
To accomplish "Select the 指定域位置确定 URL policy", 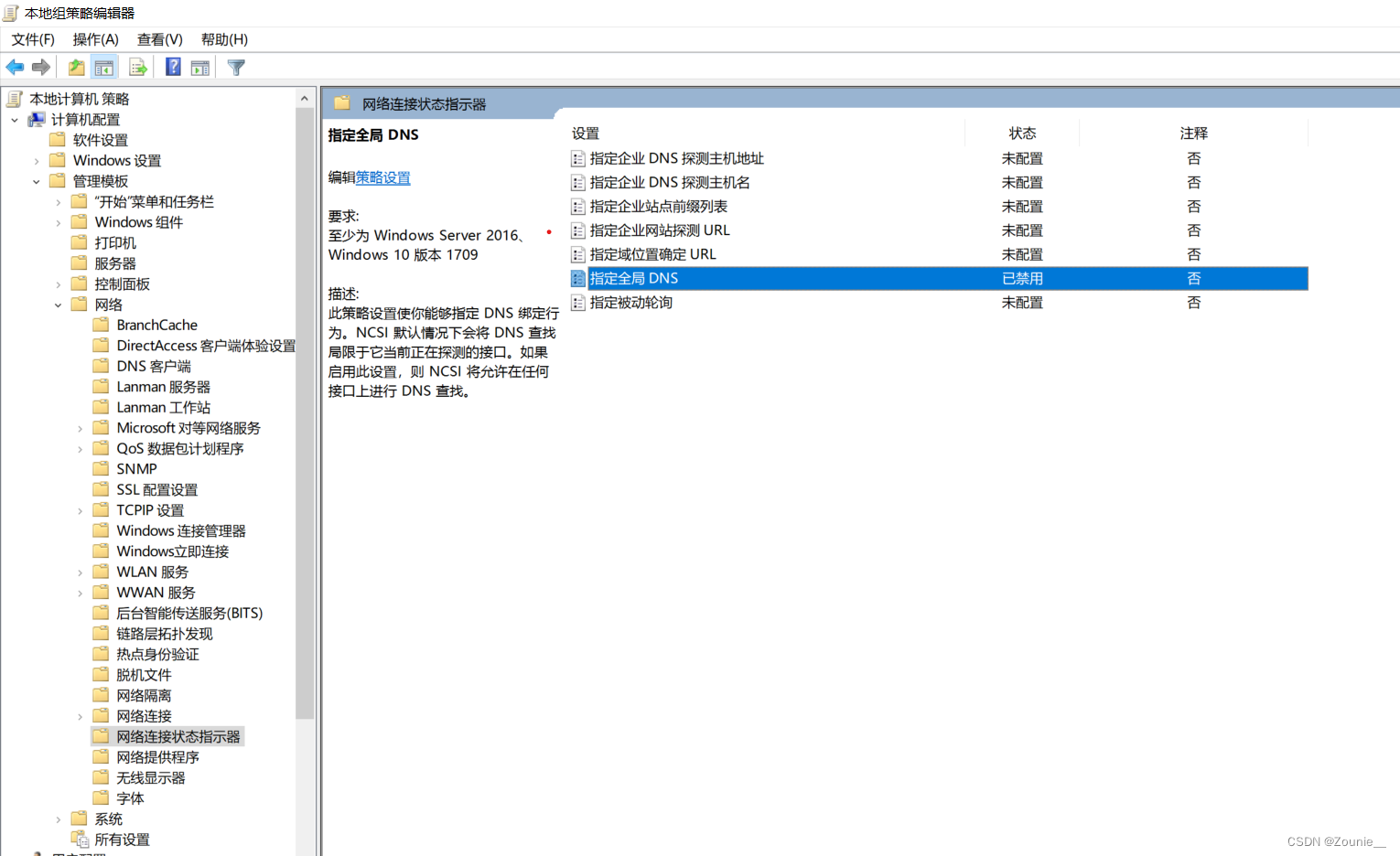I will pos(653,254).
